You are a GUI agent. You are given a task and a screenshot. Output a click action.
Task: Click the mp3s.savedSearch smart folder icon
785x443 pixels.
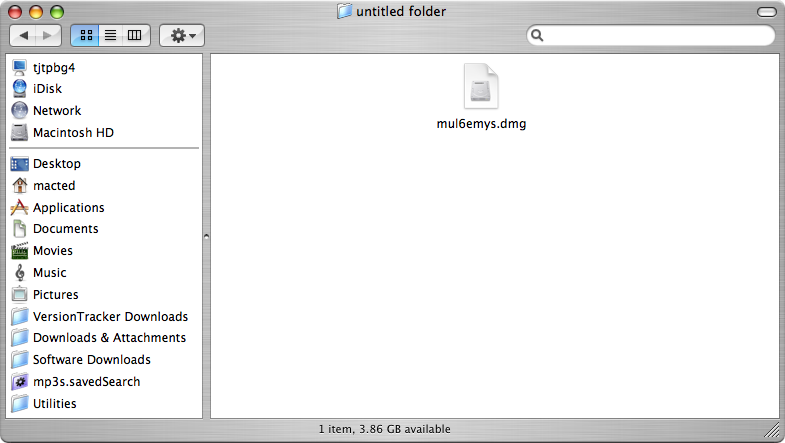coord(19,381)
